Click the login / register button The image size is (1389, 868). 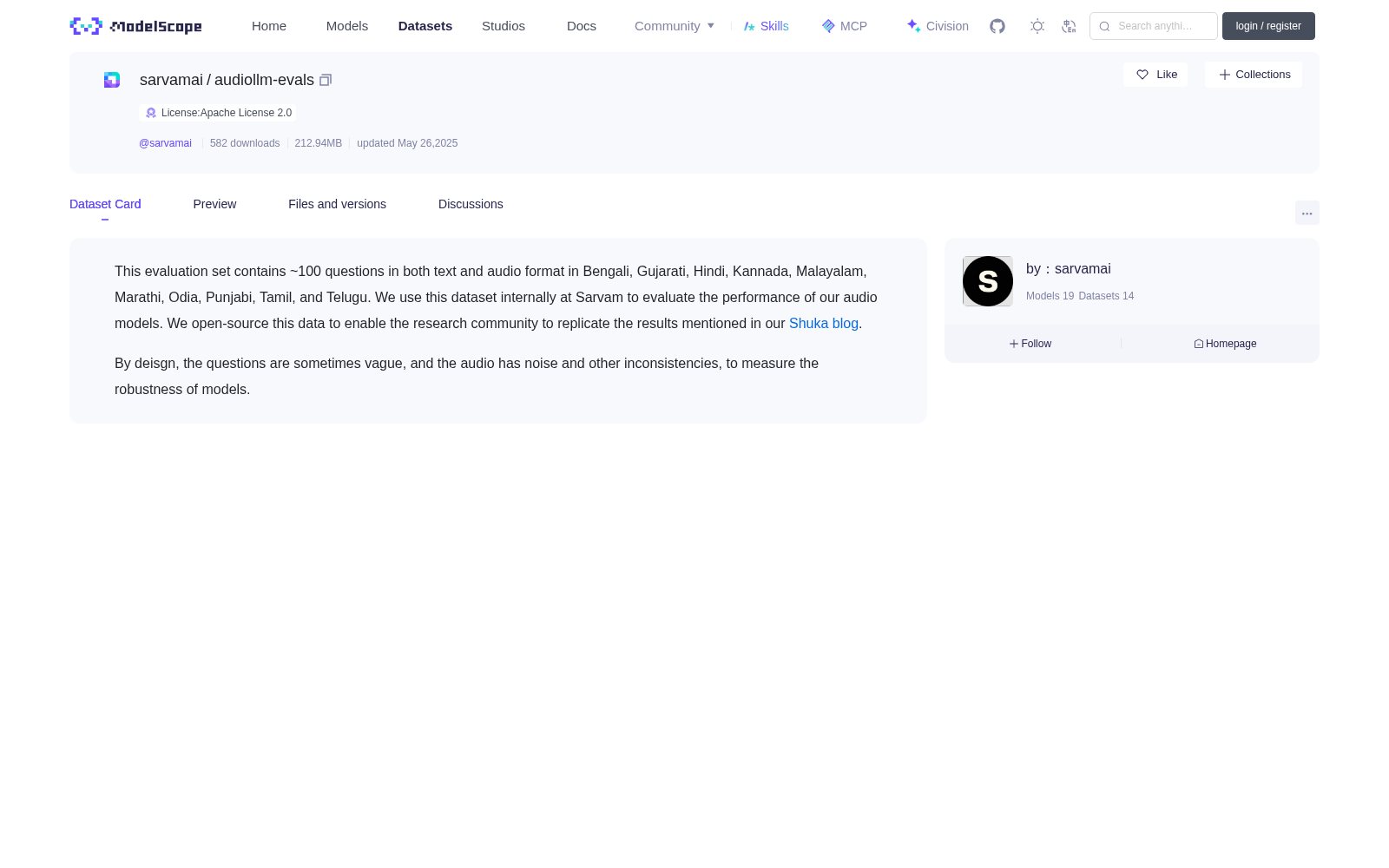click(1268, 26)
